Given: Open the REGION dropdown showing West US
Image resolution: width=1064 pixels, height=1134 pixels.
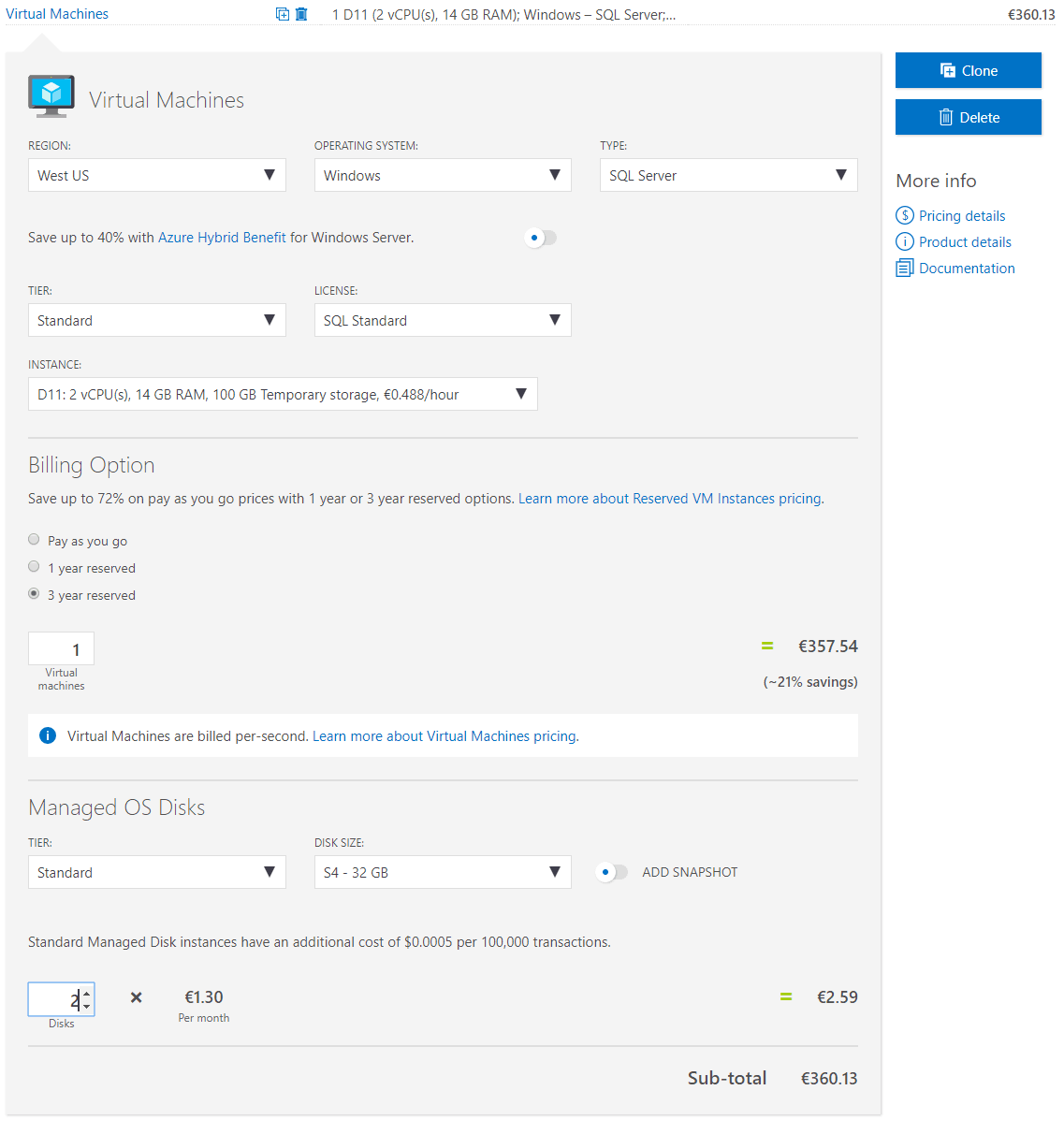Looking at the screenshot, I should pyautogui.click(x=156, y=175).
